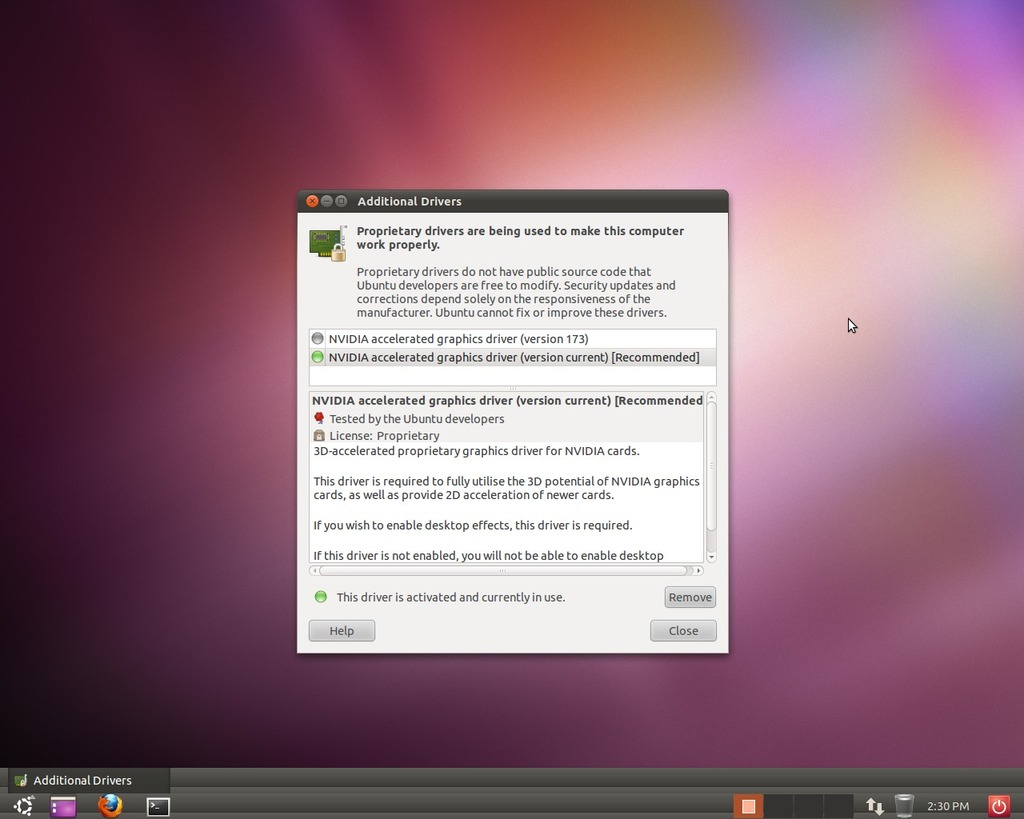This screenshot has height=819, width=1024.
Task: Select NVIDIA driver version 173 row
Action: pyautogui.click(x=513, y=338)
